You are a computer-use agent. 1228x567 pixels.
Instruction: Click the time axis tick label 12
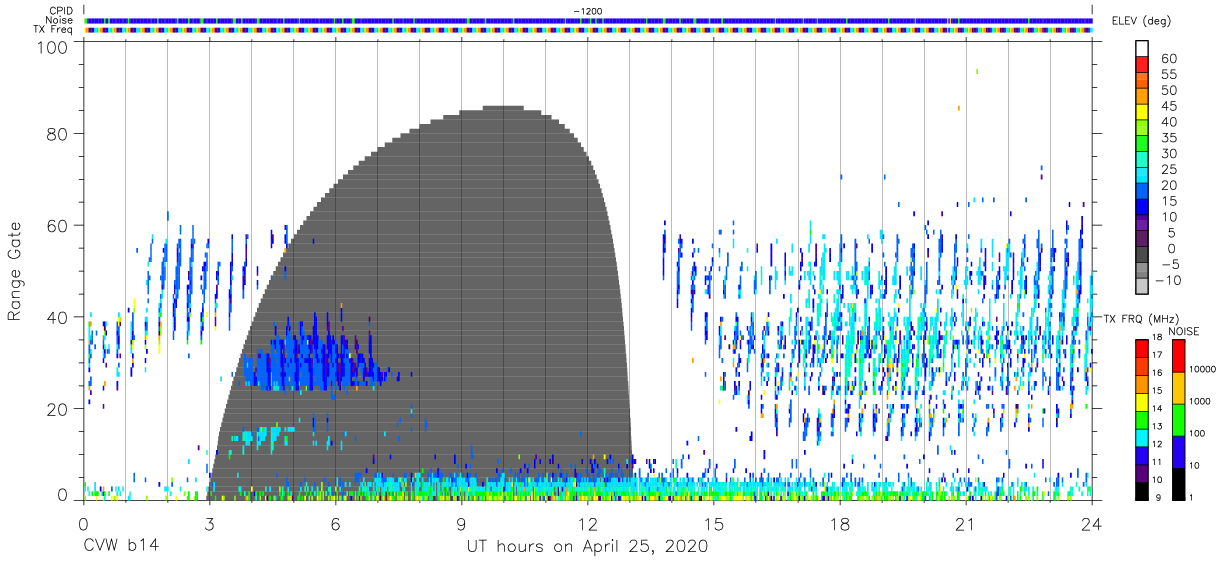point(588,523)
